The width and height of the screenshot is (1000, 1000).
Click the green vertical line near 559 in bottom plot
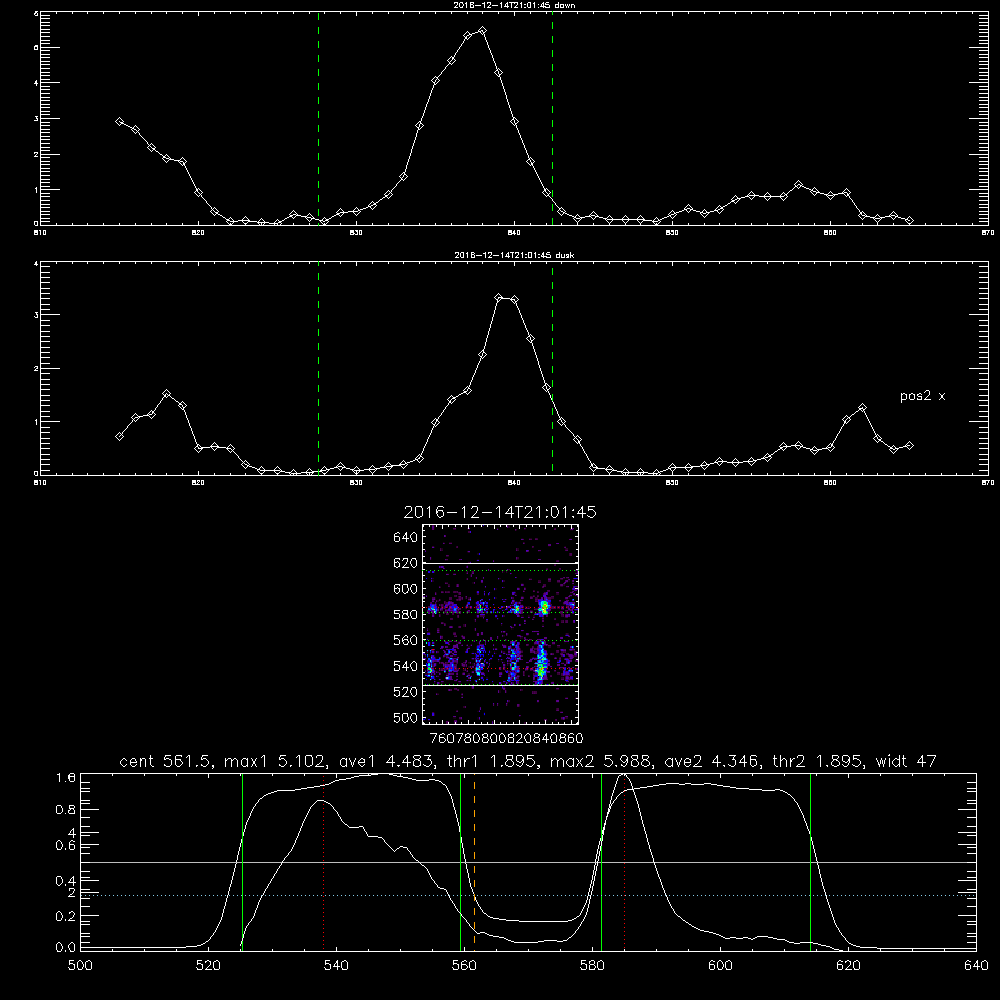(460, 861)
